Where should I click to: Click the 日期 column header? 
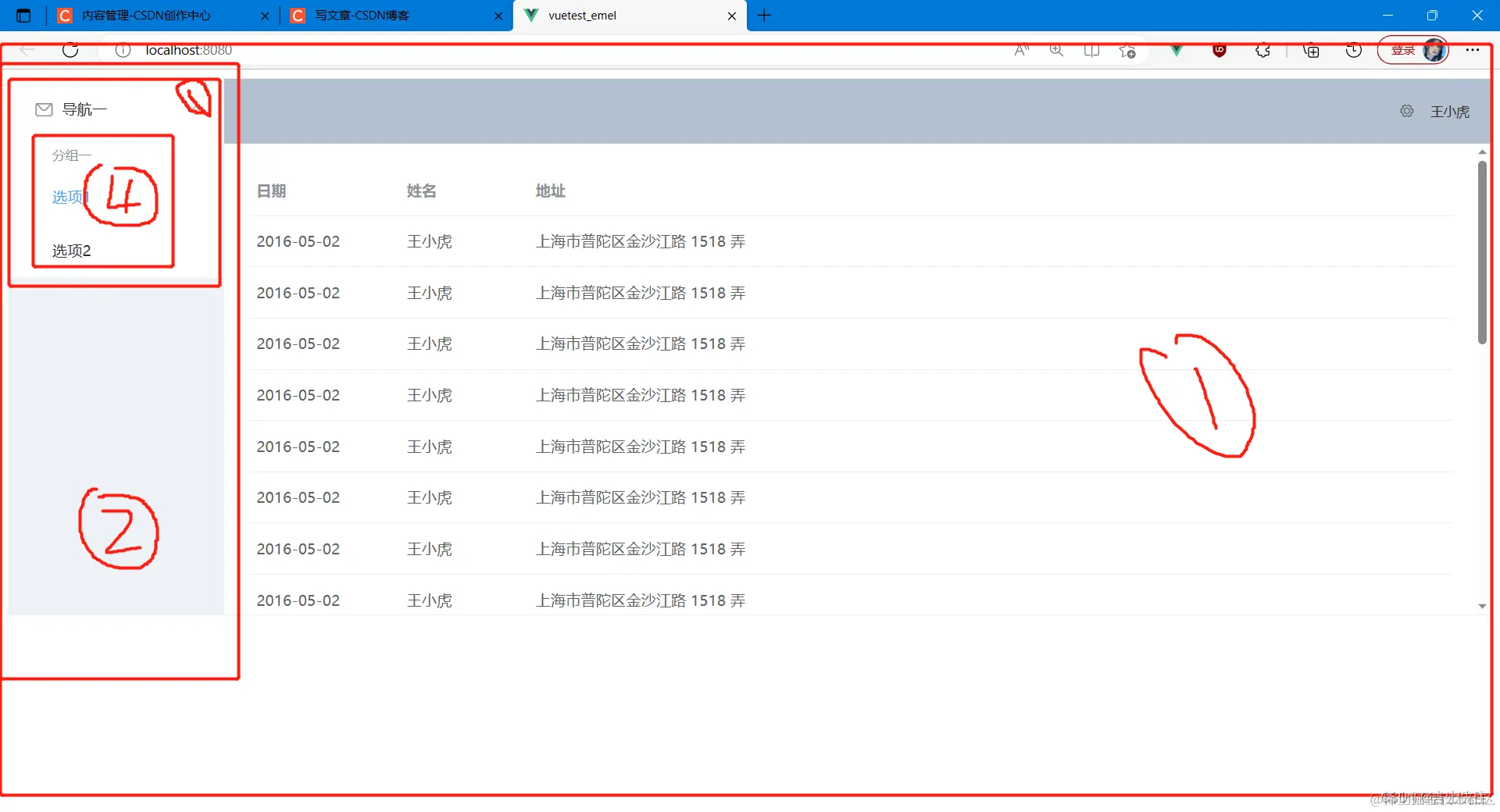(x=271, y=191)
